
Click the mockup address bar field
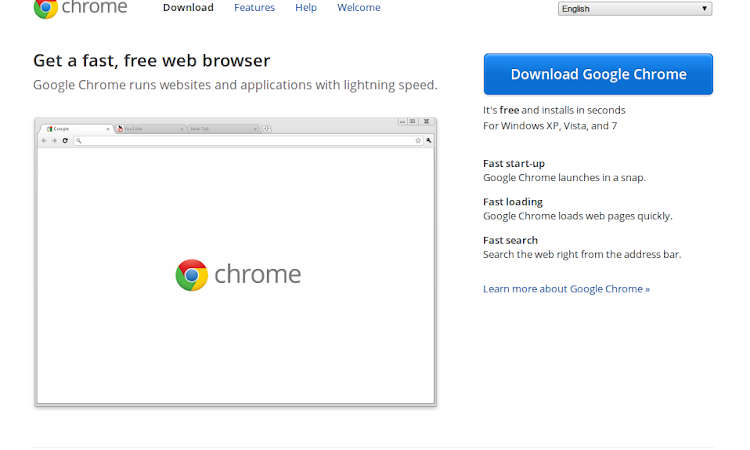[248, 141]
